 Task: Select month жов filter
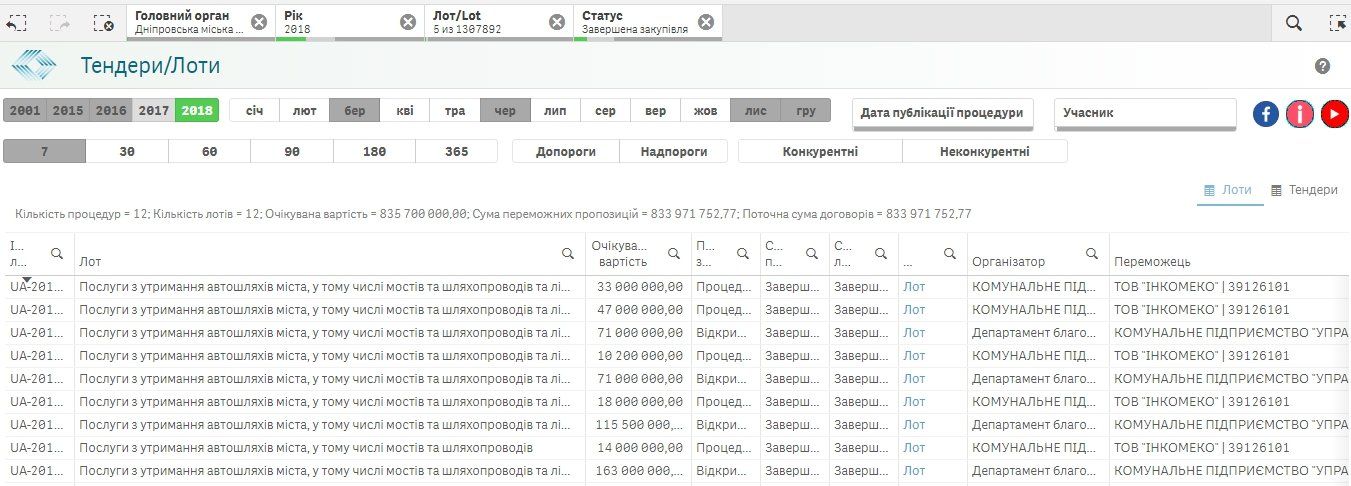705,111
